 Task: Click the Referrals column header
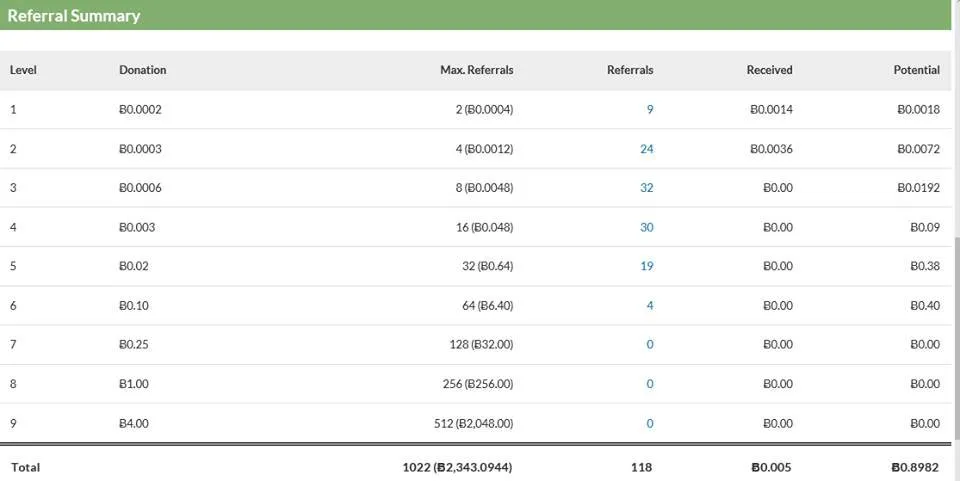tap(630, 70)
